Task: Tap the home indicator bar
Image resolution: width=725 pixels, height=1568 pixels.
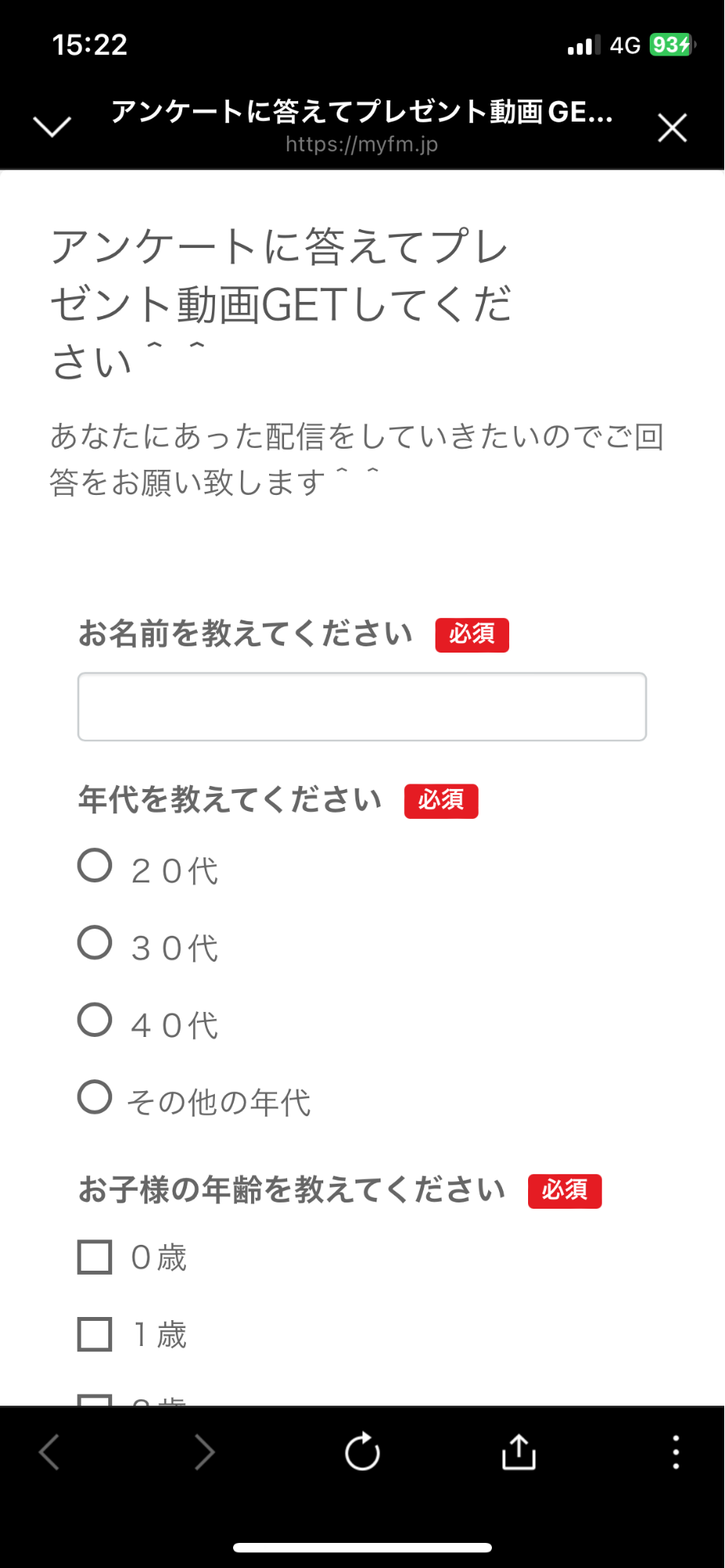Action: pos(362,1548)
